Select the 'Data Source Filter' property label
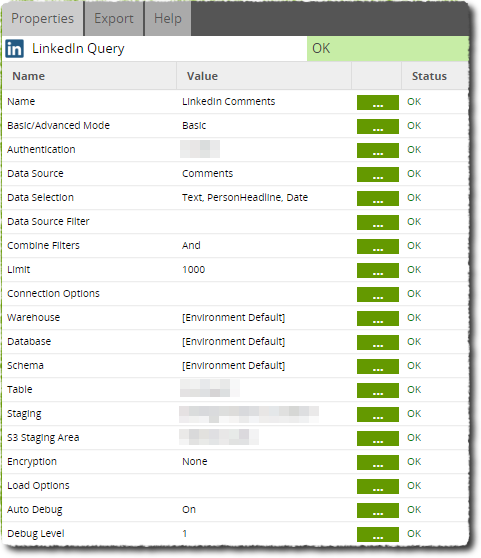 [x=48, y=221]
